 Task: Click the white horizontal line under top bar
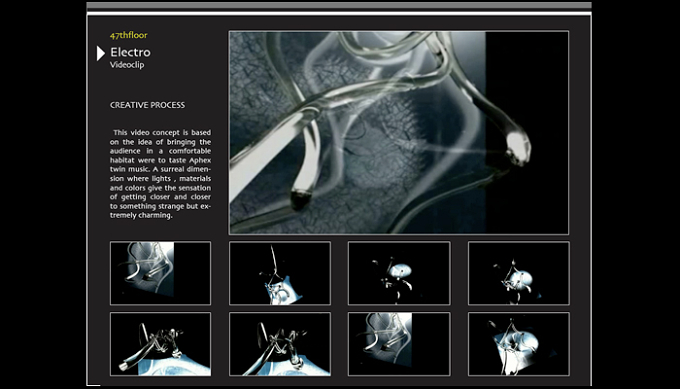point(339,14)
